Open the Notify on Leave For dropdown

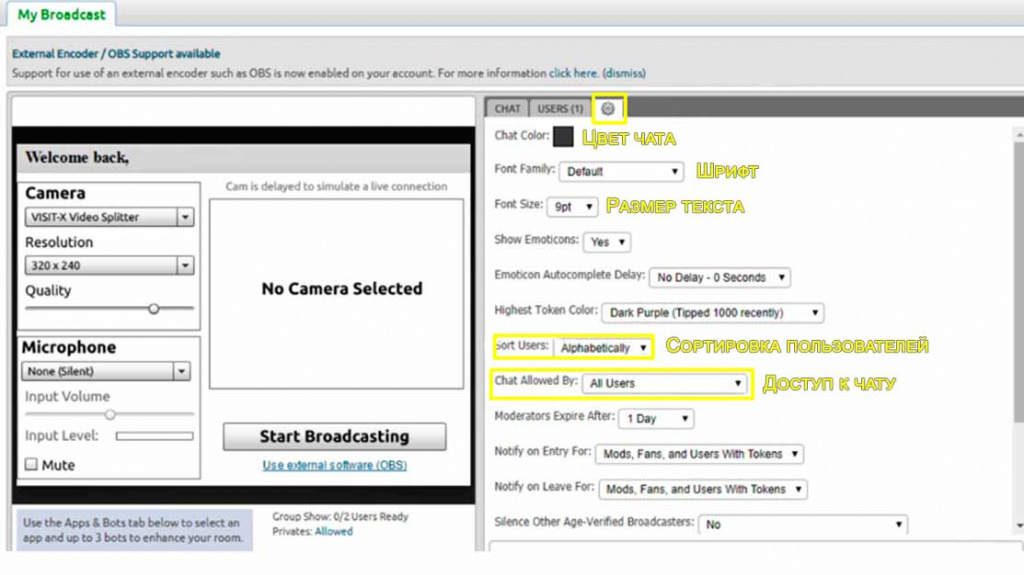click(703, 489)
